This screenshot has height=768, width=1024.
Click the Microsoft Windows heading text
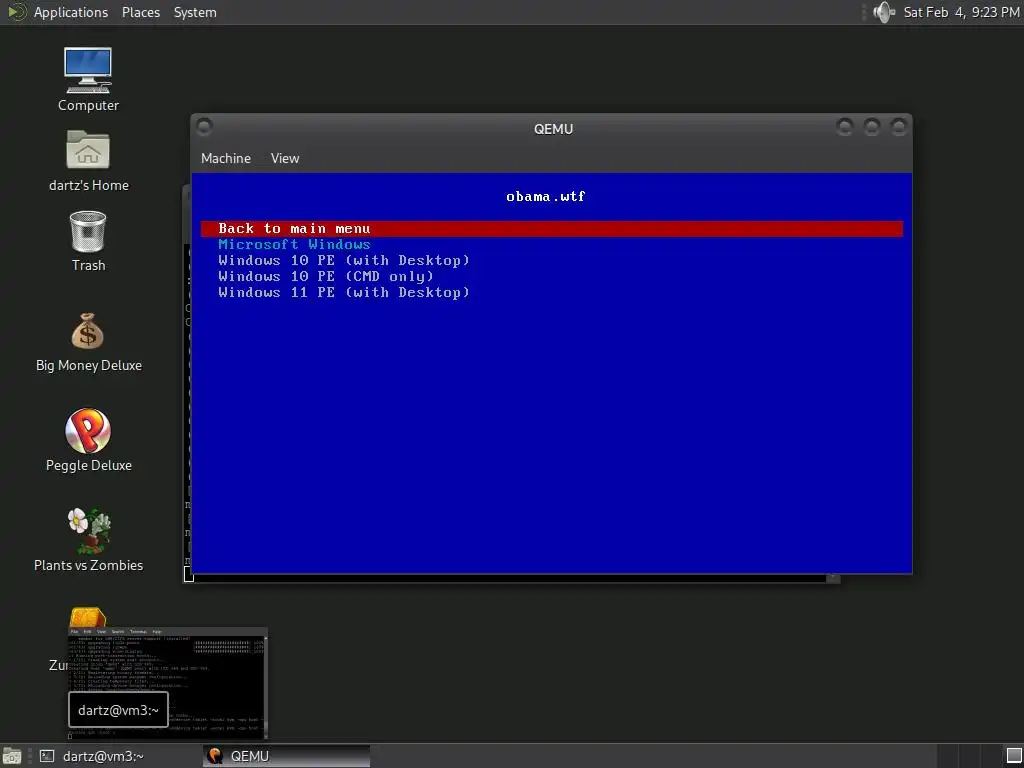(x=295, y=244)
